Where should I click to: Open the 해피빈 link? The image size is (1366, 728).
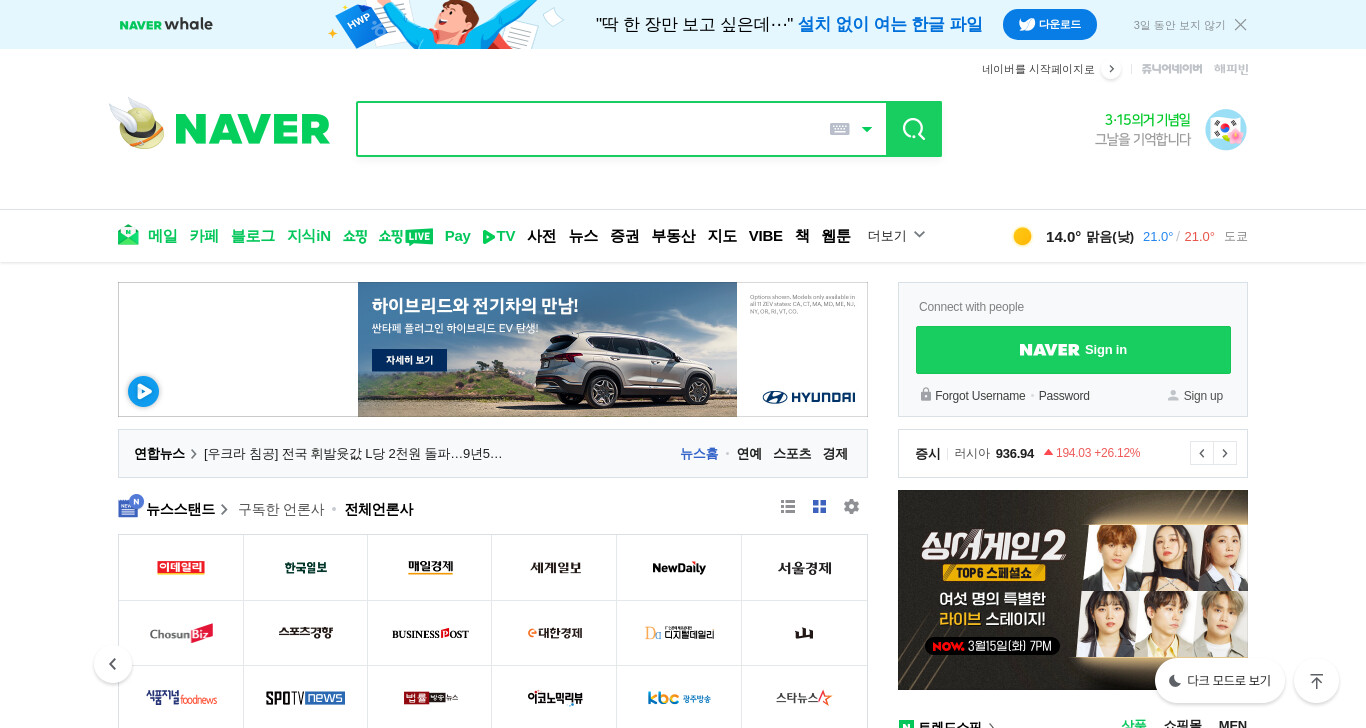(x=1231, y=69)
